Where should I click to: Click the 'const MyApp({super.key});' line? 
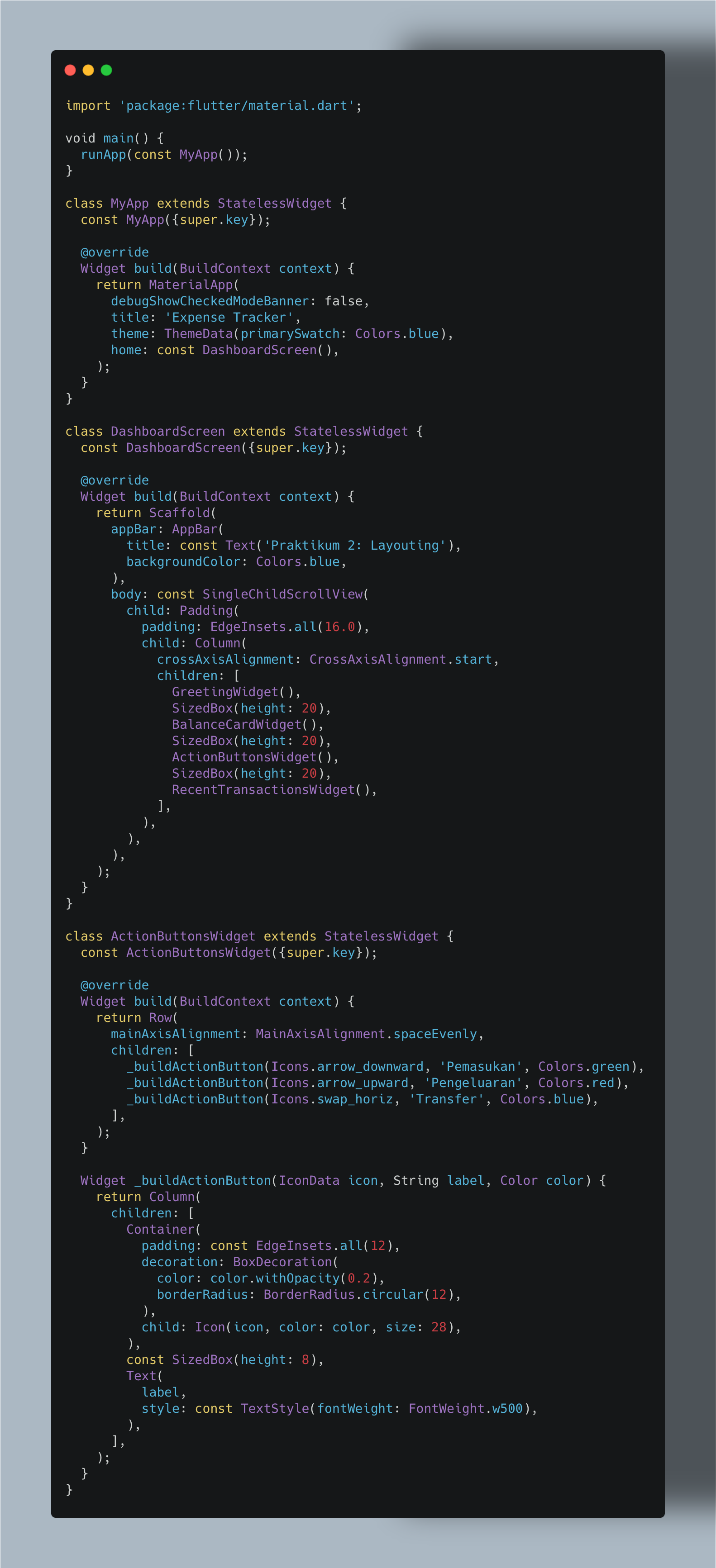175,220
